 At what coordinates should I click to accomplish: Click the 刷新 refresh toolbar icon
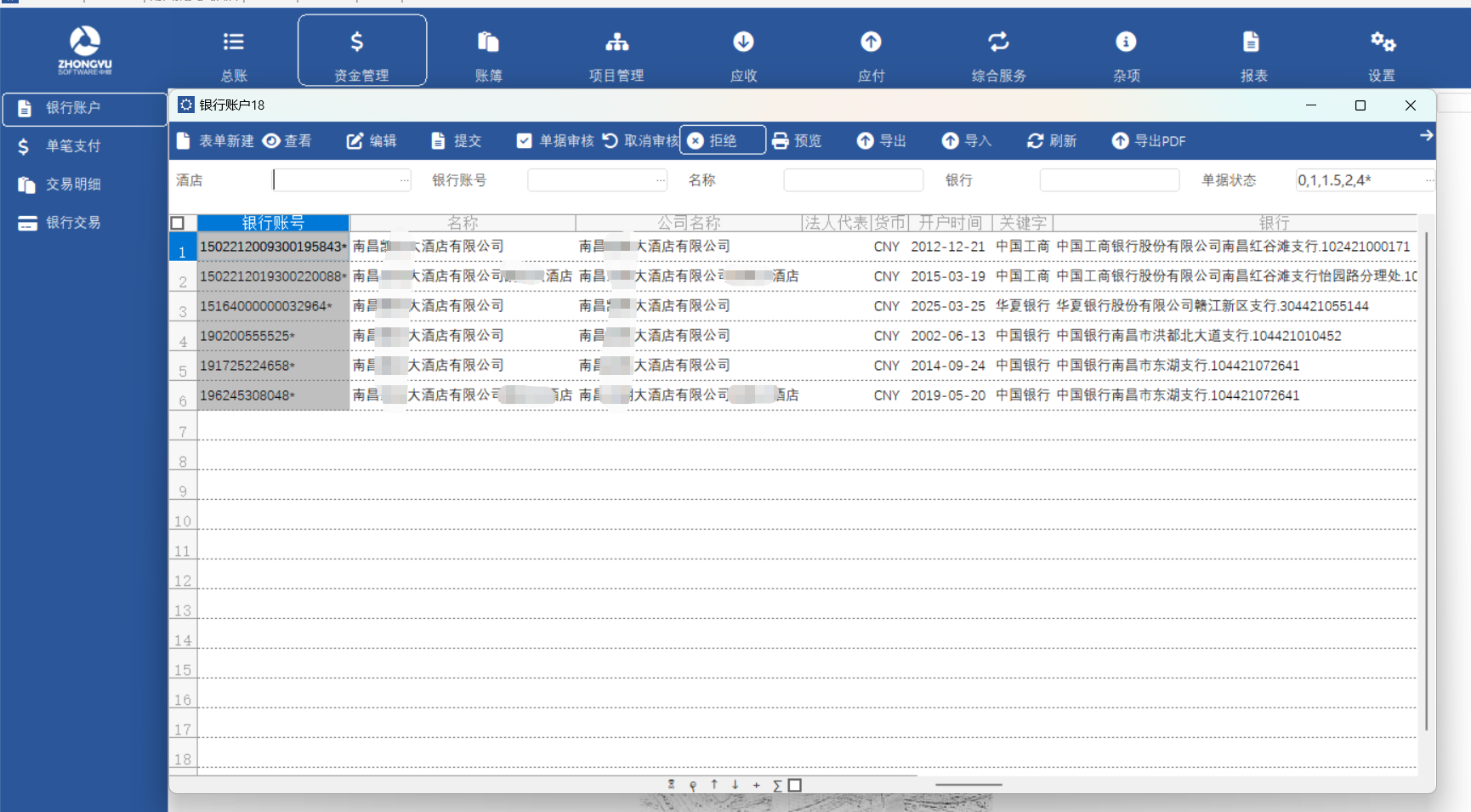[x=1035, y=141]
